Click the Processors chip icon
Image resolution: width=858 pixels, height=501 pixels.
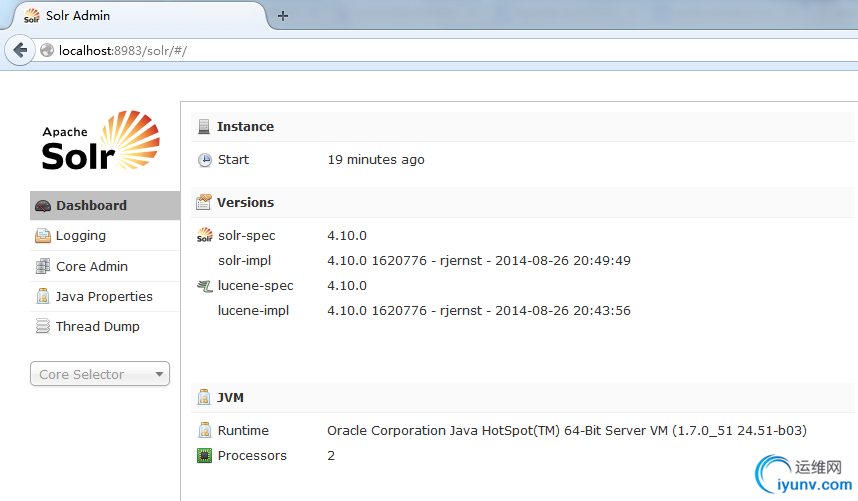pos(204,455)
